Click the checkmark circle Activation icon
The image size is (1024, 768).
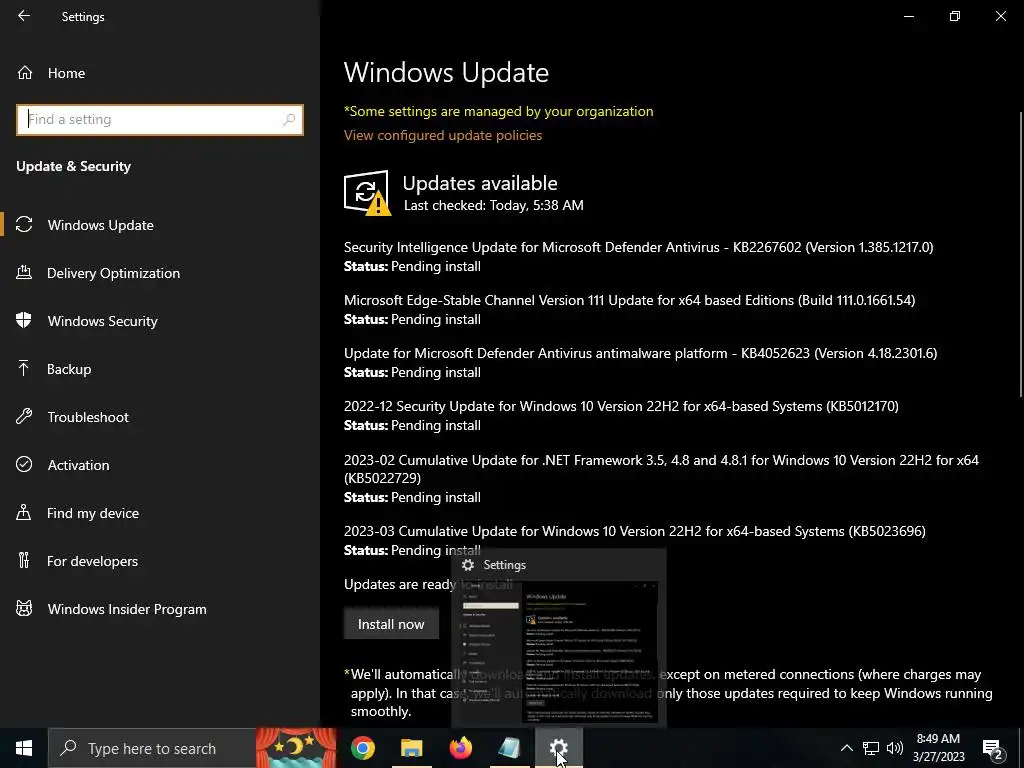(x=24, y=464)
